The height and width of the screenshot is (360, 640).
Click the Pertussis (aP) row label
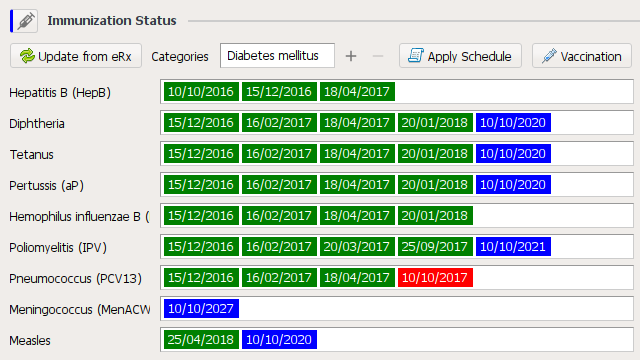47,186
